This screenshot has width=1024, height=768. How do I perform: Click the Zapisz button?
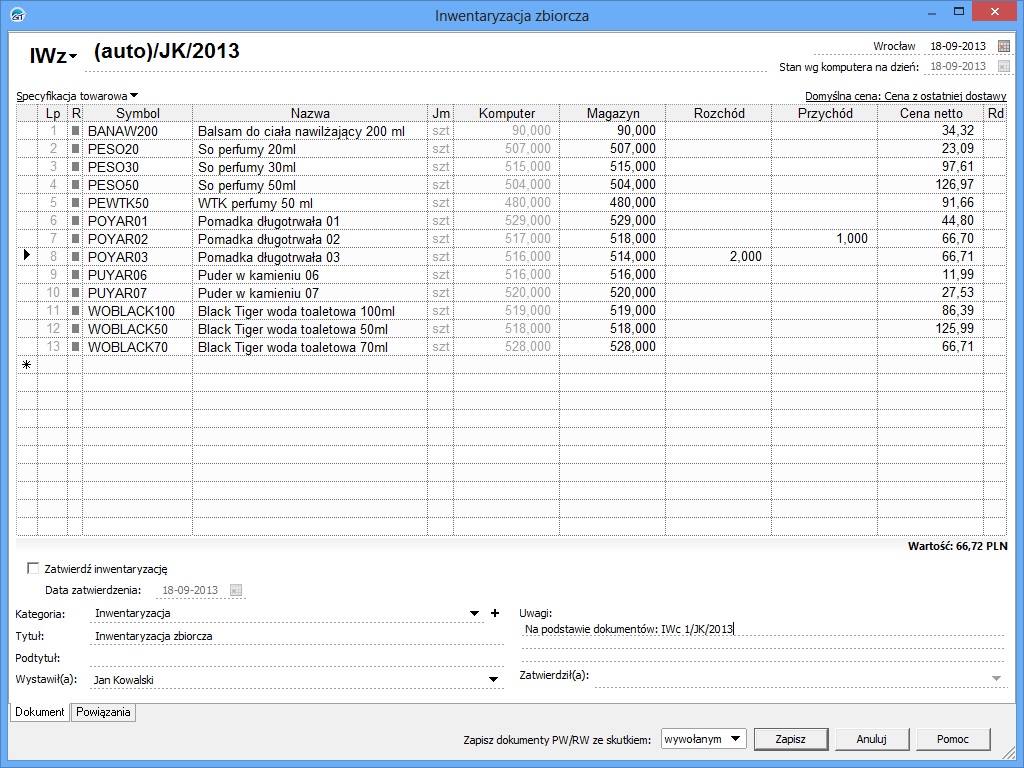tap(791, 739)
